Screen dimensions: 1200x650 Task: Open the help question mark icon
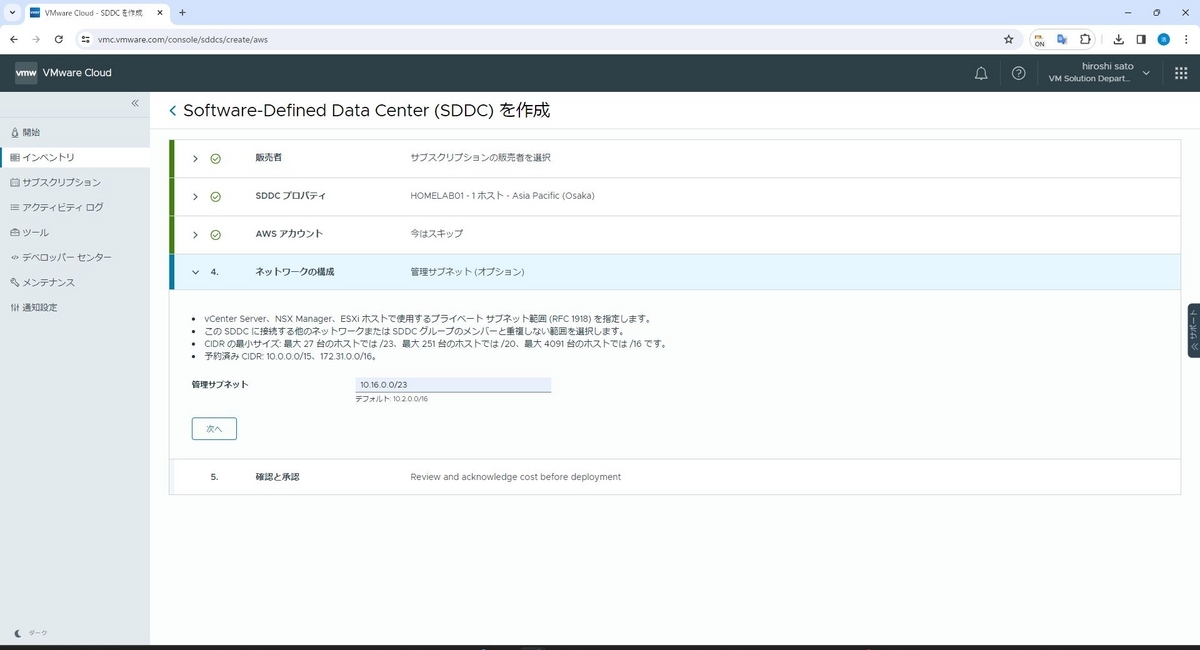1018,73
